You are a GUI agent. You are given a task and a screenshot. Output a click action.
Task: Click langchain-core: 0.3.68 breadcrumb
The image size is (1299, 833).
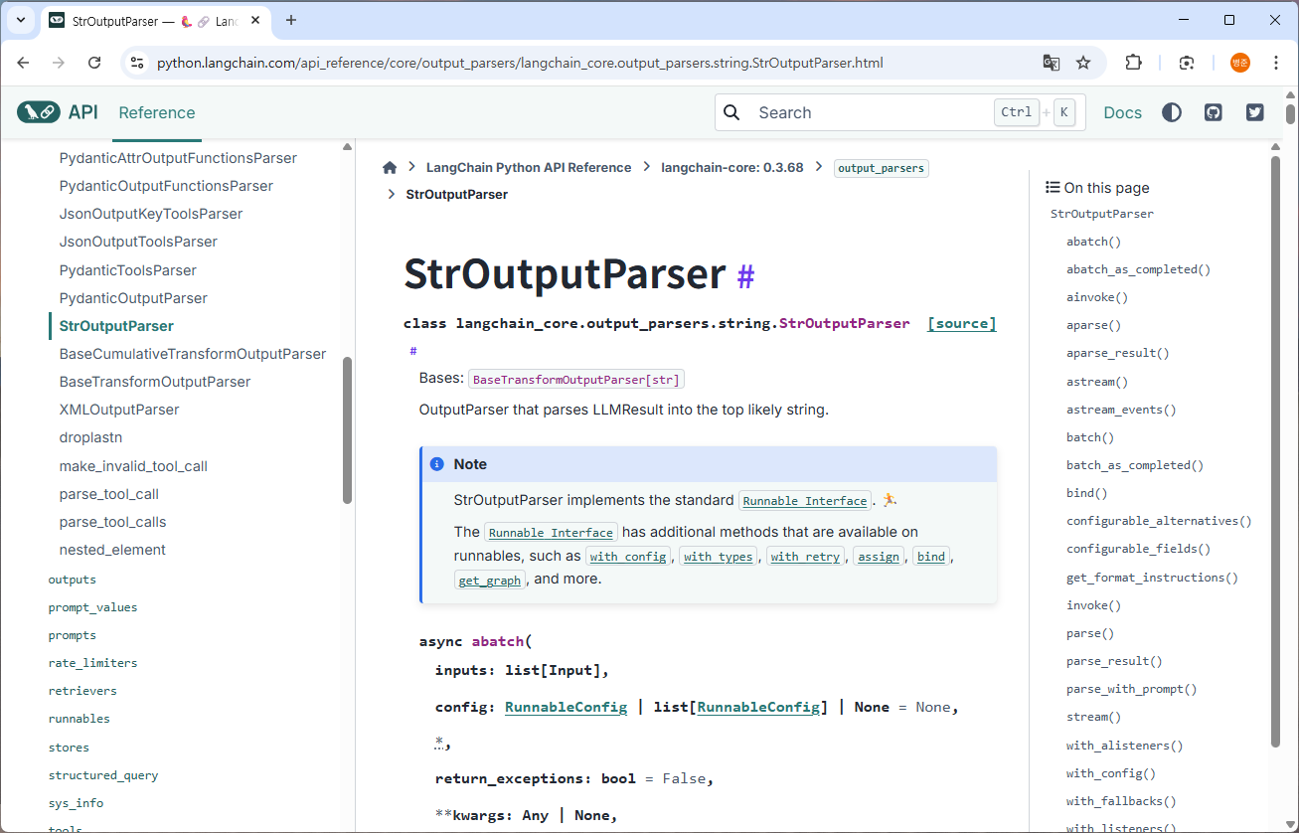coord(732,167)
